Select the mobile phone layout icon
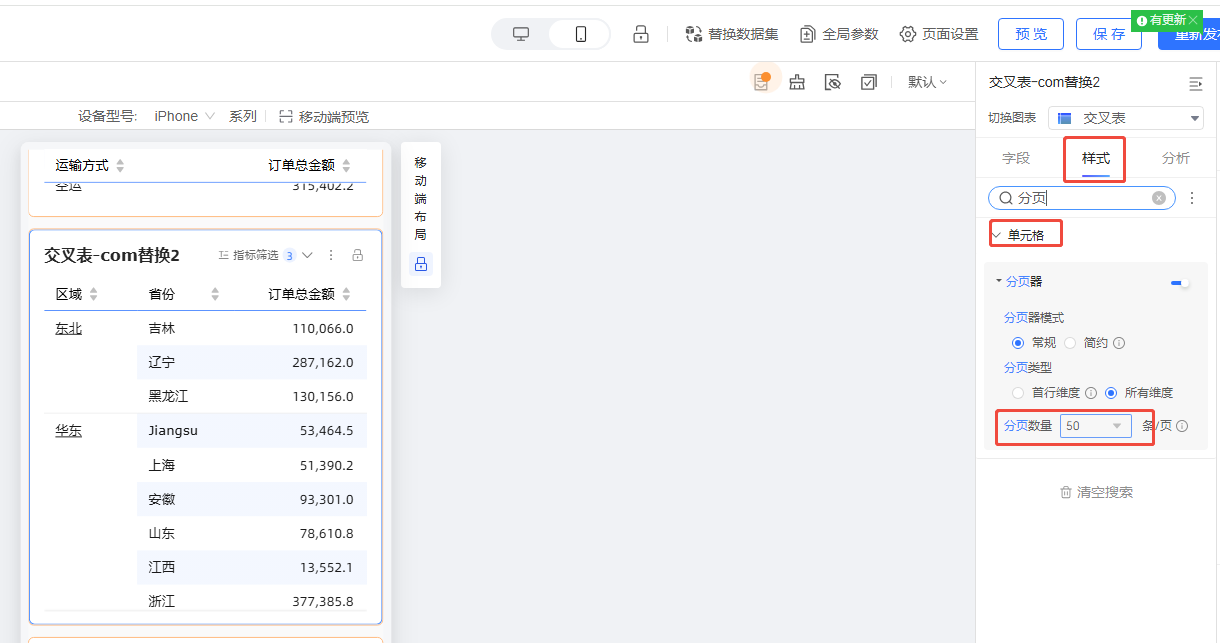Image resolution: width=1220 pixels, height=643 pixels. pos(580,34)
